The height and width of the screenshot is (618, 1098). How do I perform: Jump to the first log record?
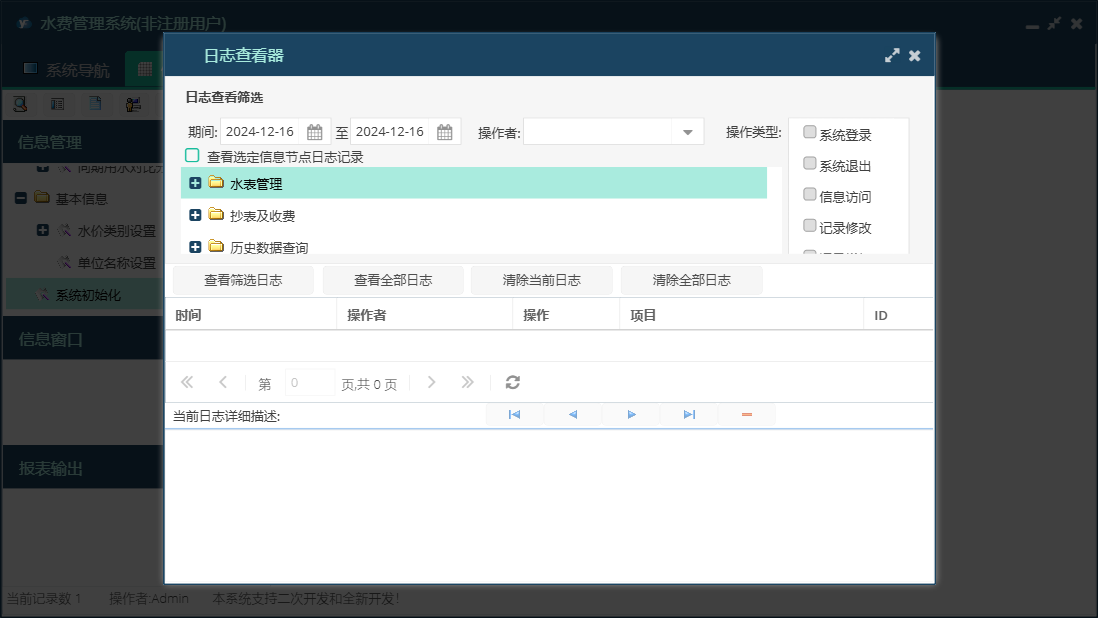514,414
